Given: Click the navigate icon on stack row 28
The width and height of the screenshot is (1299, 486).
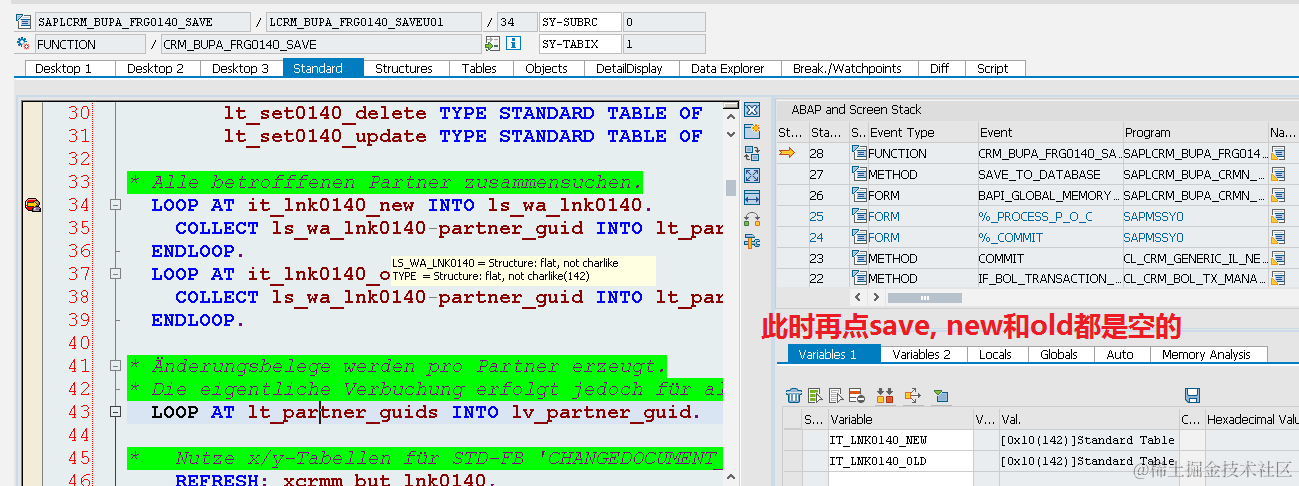Looking at the screenshot, I should click(1278, 153).
